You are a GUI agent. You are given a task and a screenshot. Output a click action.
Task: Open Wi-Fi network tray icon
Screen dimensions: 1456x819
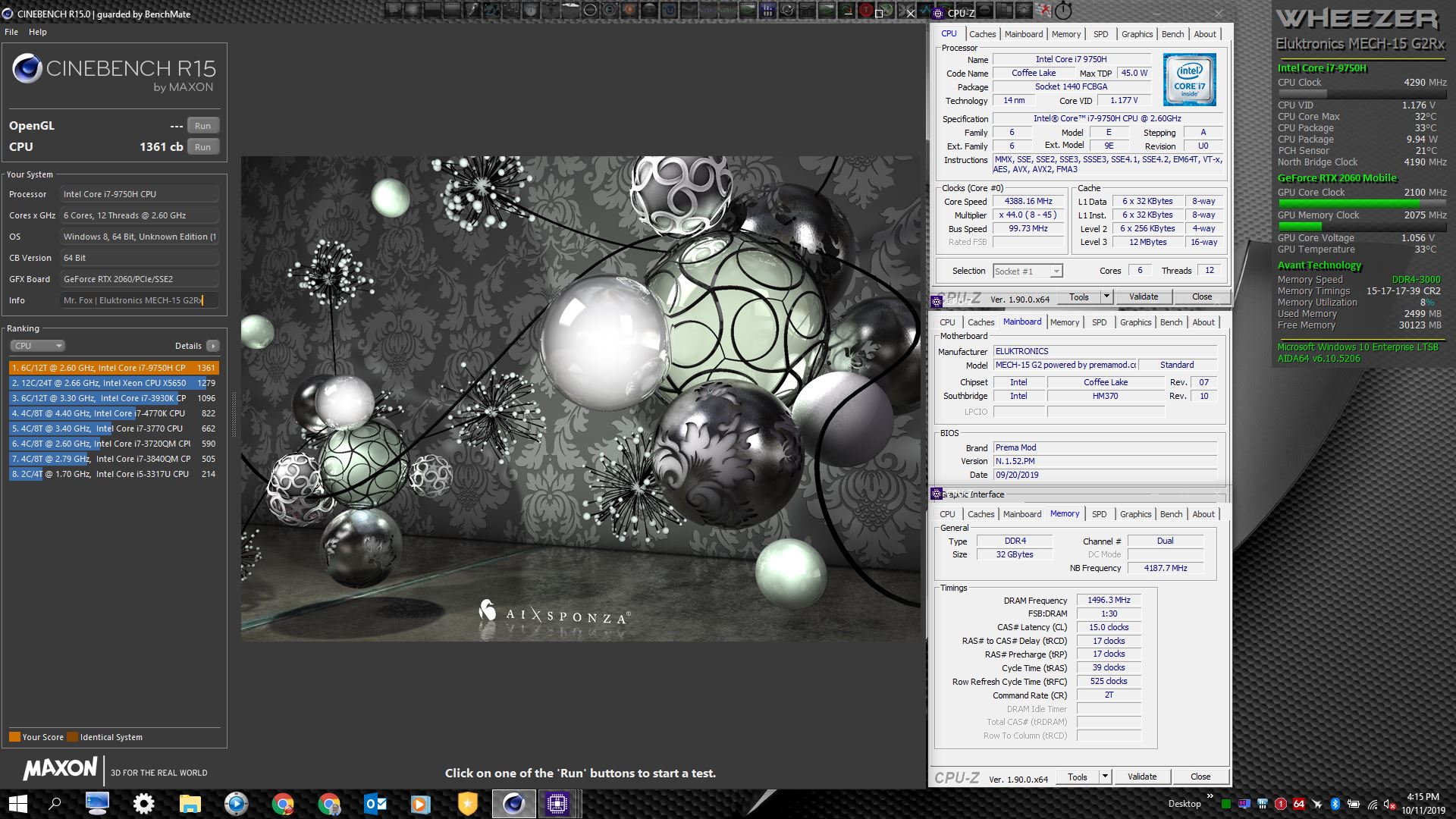1373,805
